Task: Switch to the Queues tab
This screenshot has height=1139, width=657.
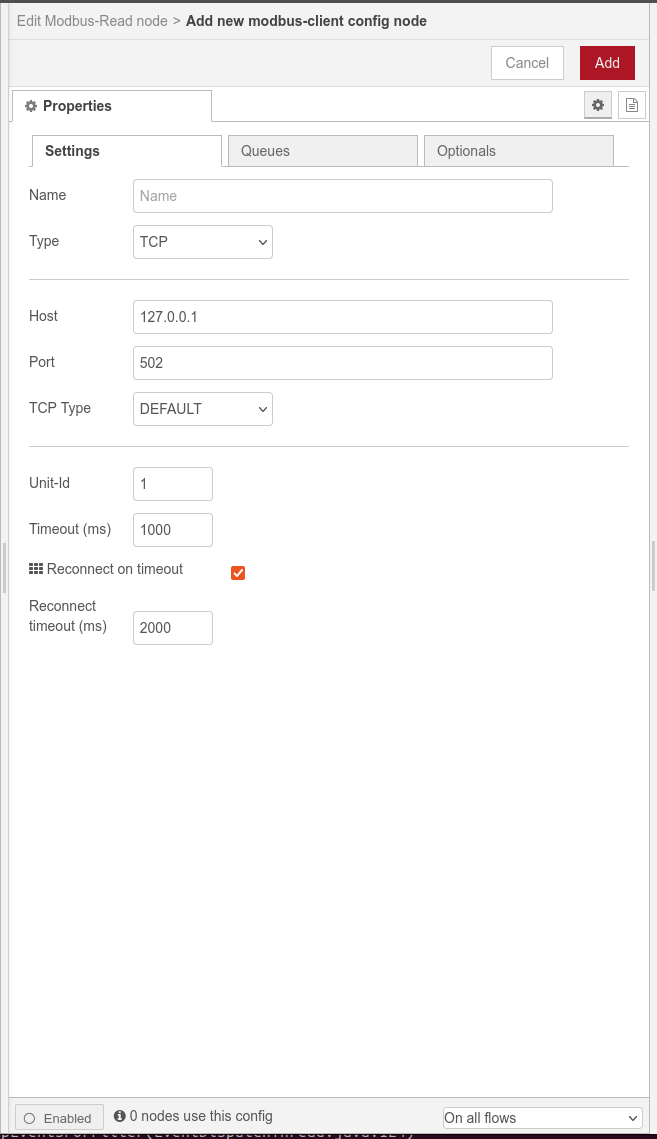Action: [322, 151]
